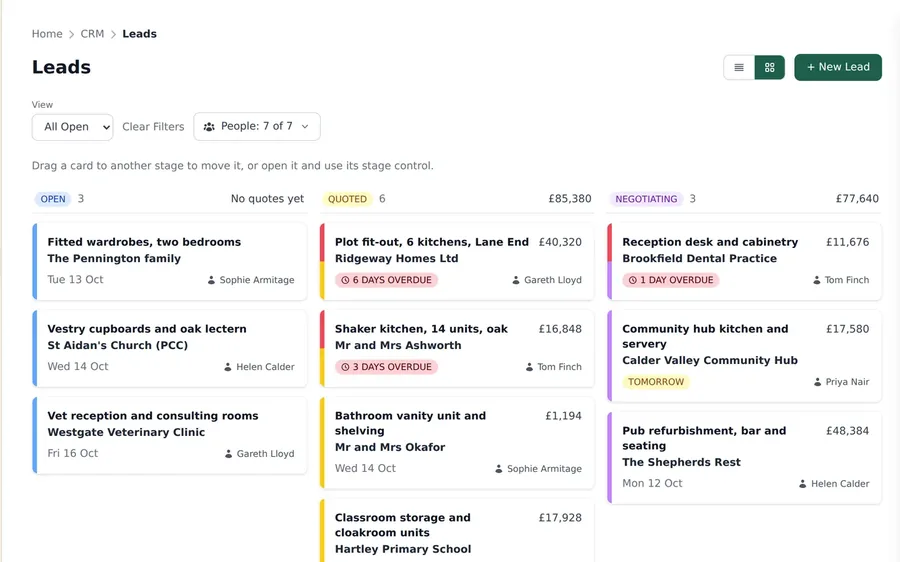Click person icon beside Priya Nair

click(817, 382)
